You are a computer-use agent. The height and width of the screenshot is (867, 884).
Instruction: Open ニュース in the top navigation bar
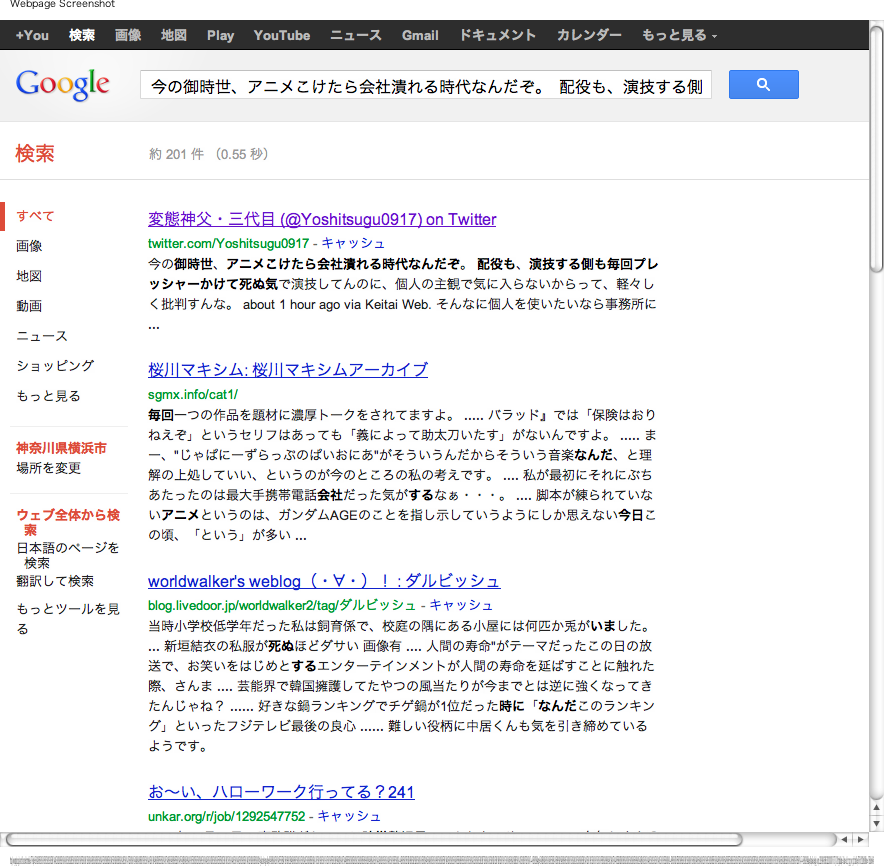pos(356,36)
